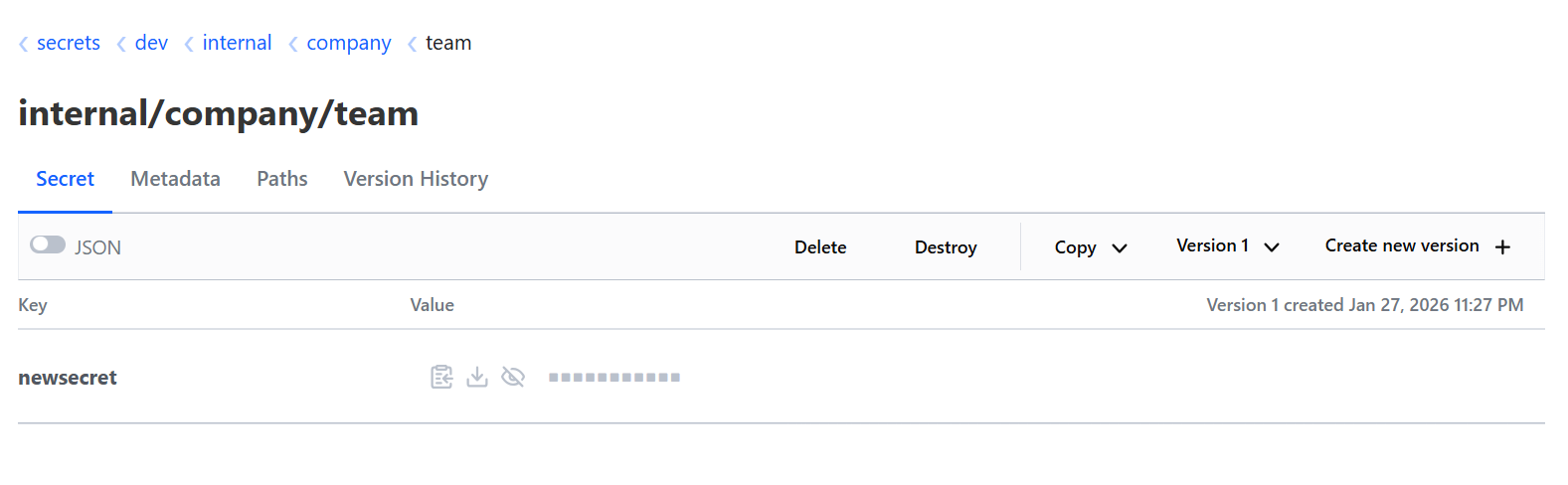Click the masked newsecret value dots
Image resolution: width=1568 pixels, height=485 pixels.
pos(614,378)
